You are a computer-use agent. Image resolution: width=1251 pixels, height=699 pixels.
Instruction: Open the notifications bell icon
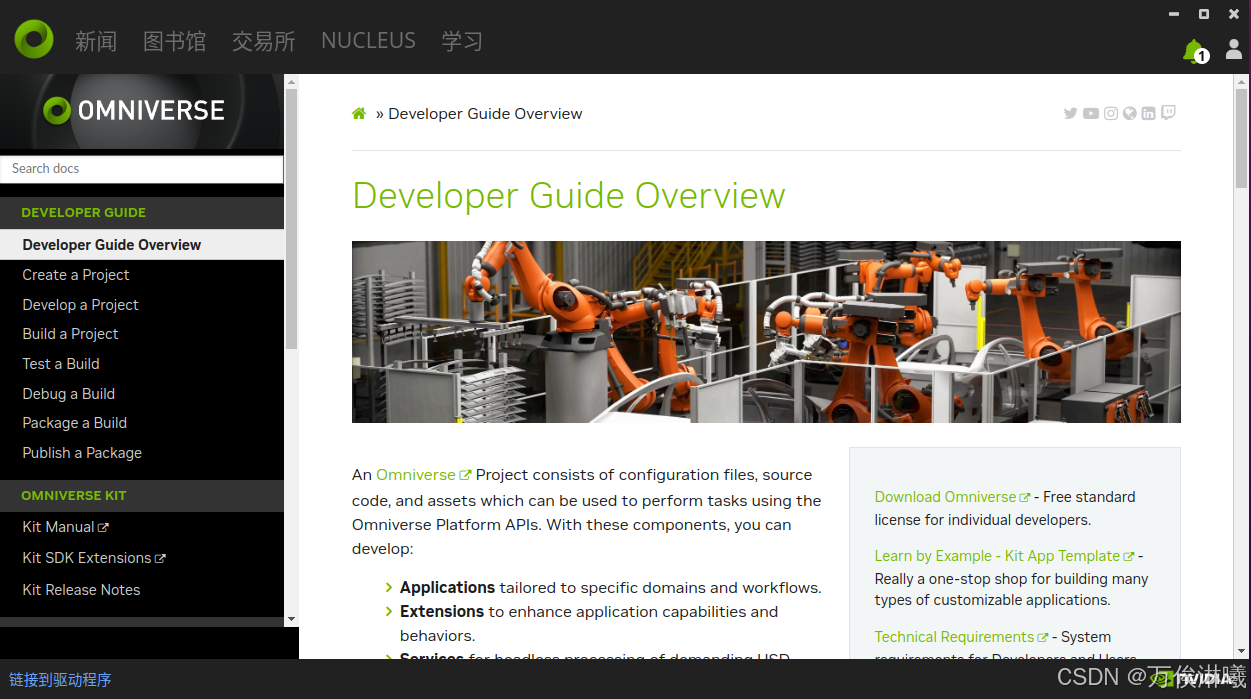click(x=1194, y=50)
